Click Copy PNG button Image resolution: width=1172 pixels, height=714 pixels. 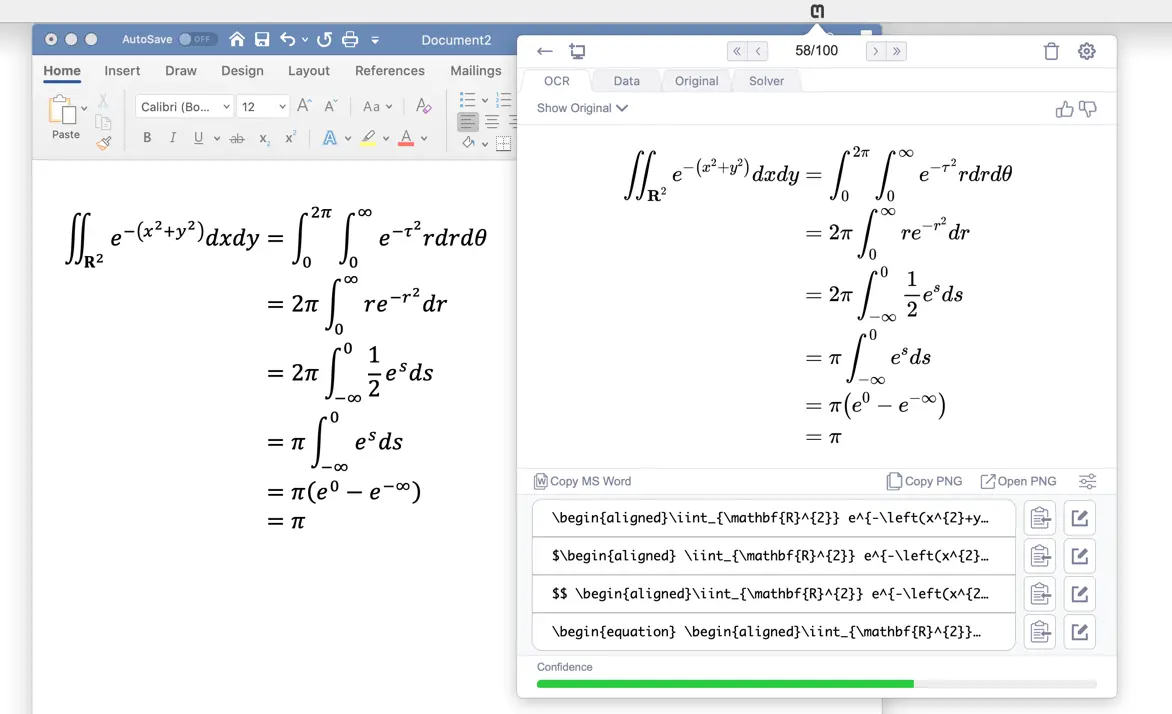pyautogui.click(x=925, y=481)
